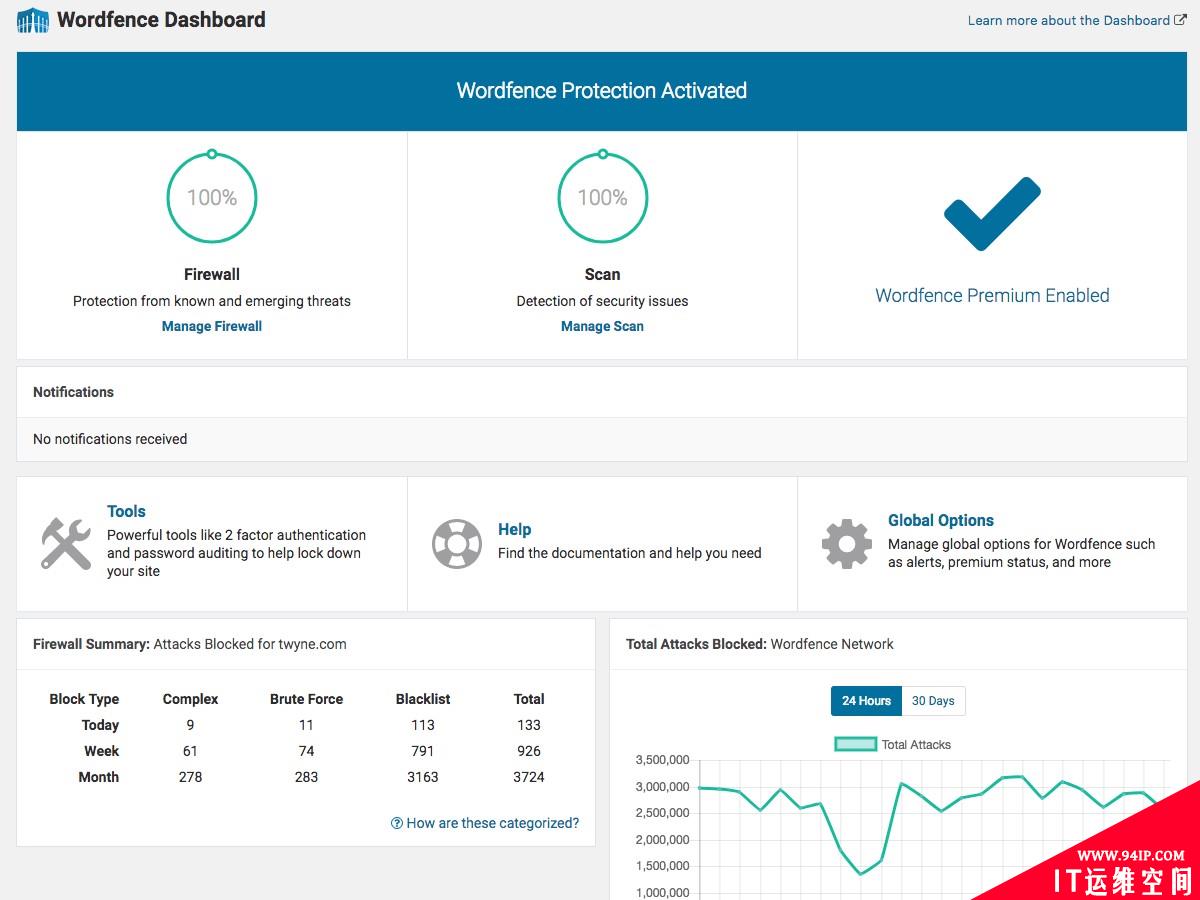Click Today's Blacklist value 113
Image resolution: width=1200 pixels, height=900 pixels.
[x=423, y=725]
